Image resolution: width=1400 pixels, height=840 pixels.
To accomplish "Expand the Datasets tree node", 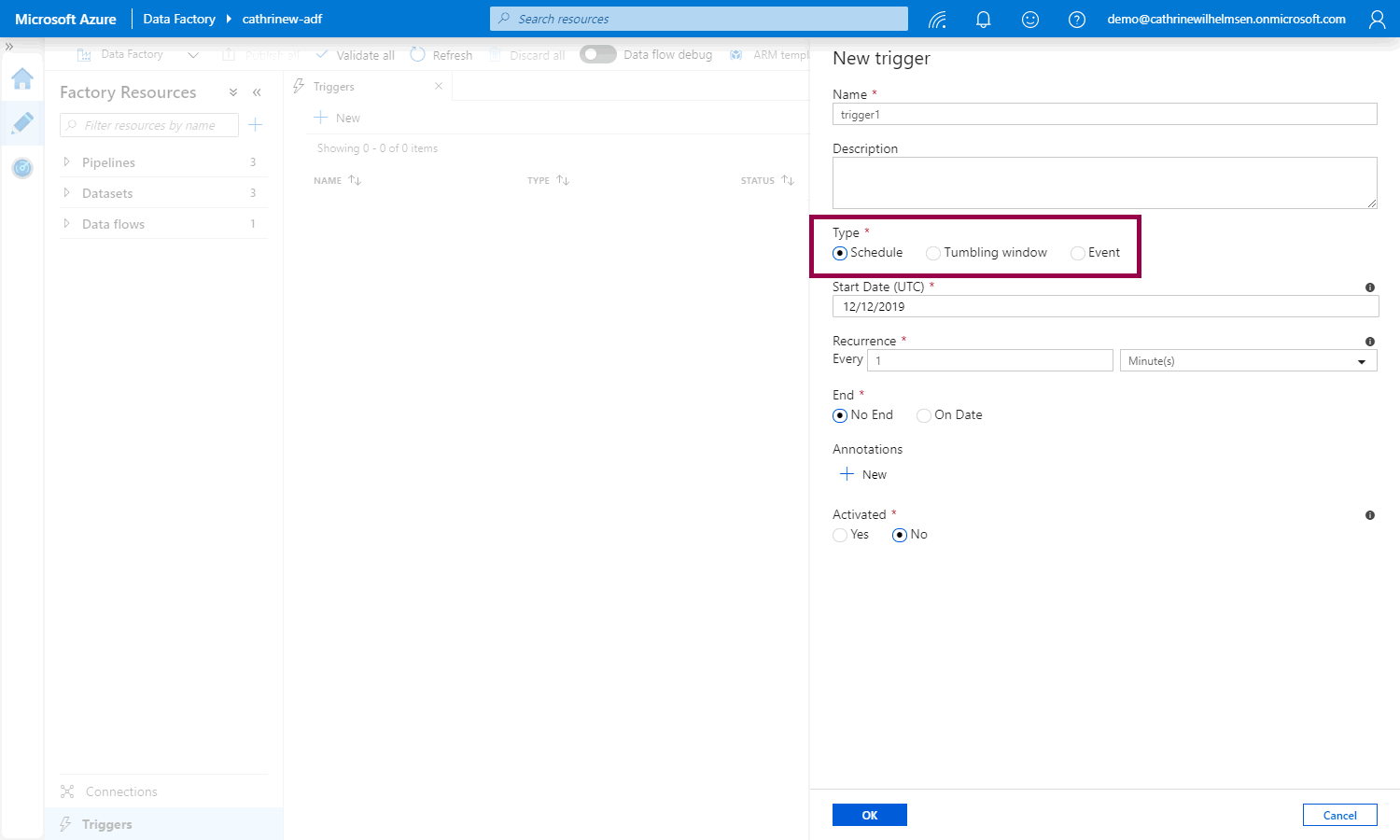I will click(66, 193).
